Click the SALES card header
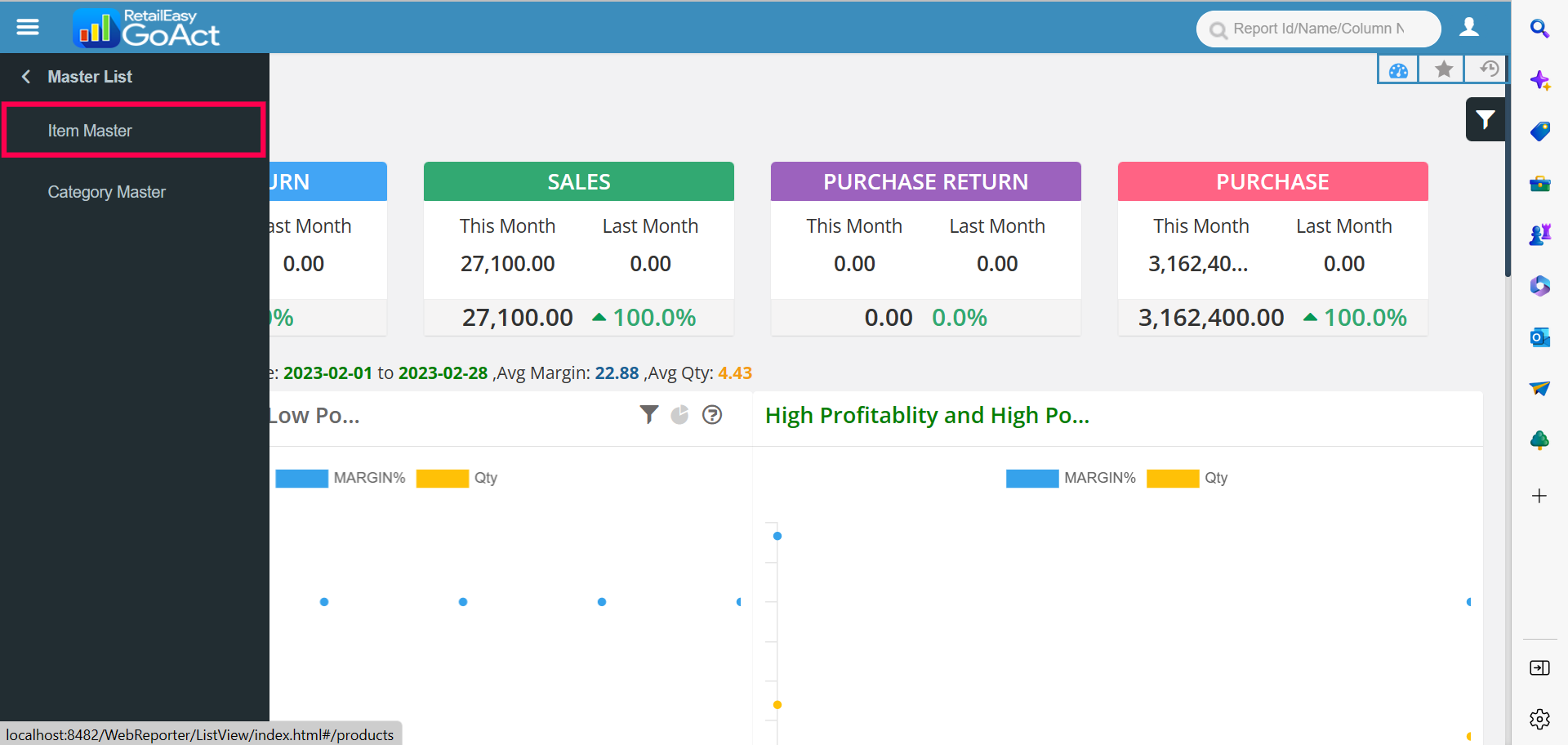The width and height of the screenshot is (1568, 745). pos(578,181)
